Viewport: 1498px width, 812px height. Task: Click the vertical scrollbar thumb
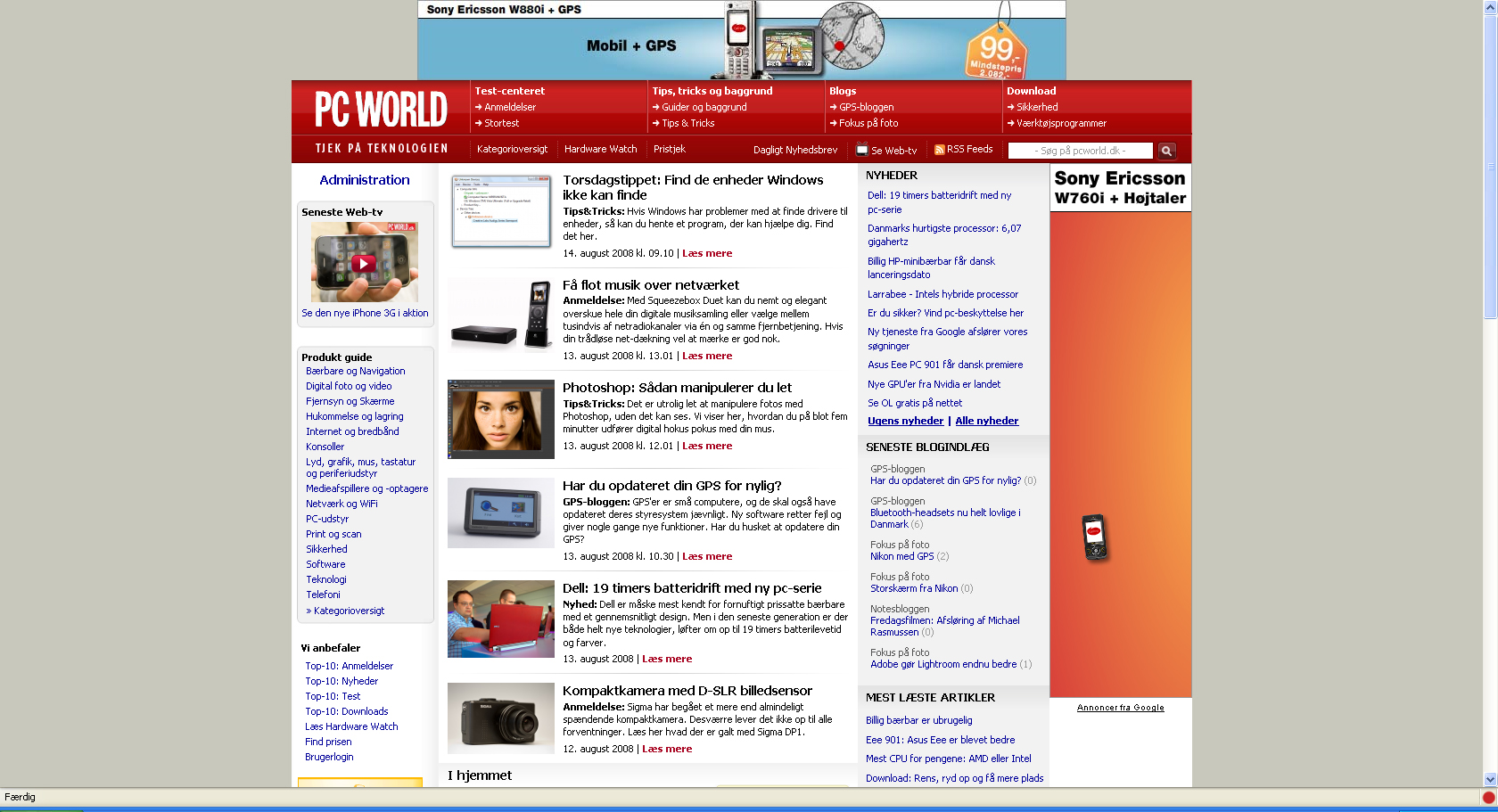coord(1490,166)
